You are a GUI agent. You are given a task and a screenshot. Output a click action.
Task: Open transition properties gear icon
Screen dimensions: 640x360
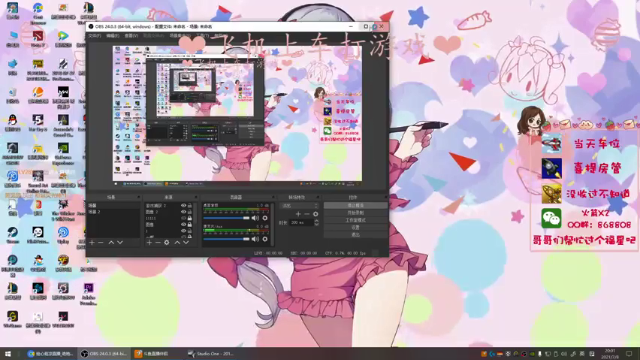(x=316, y=214)
